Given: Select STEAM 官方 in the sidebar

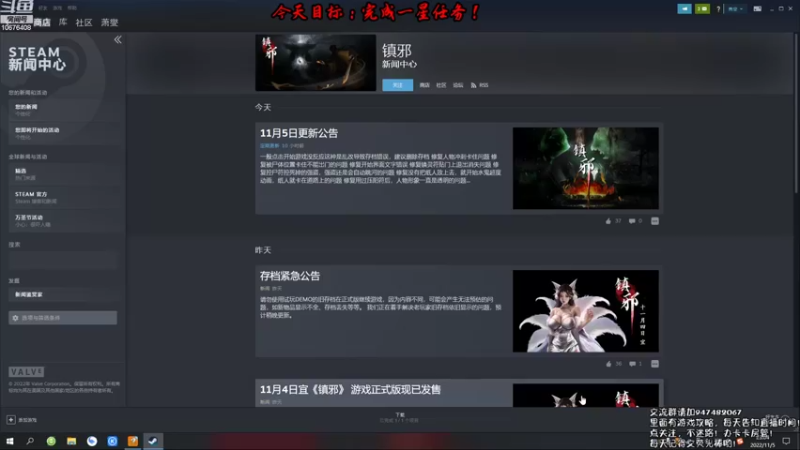Looking at the screenshot, I should click(x=63, y=197).
